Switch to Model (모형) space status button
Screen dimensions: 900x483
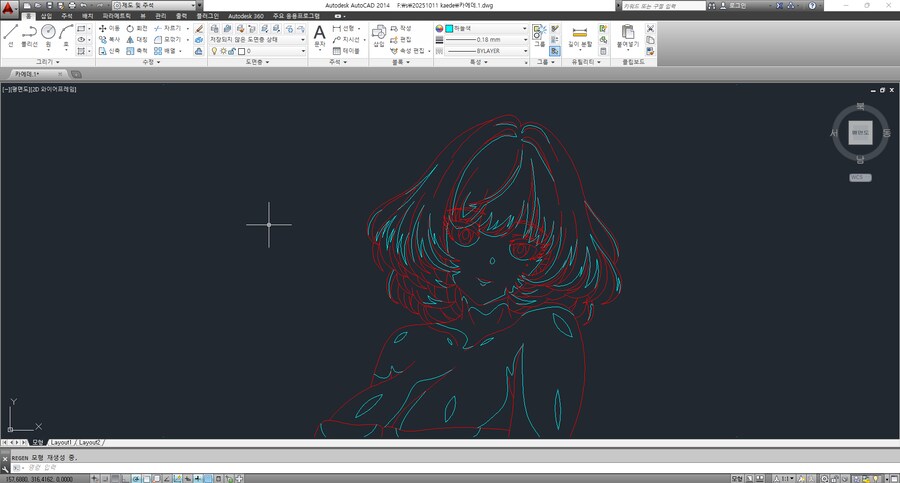point(737,478)
